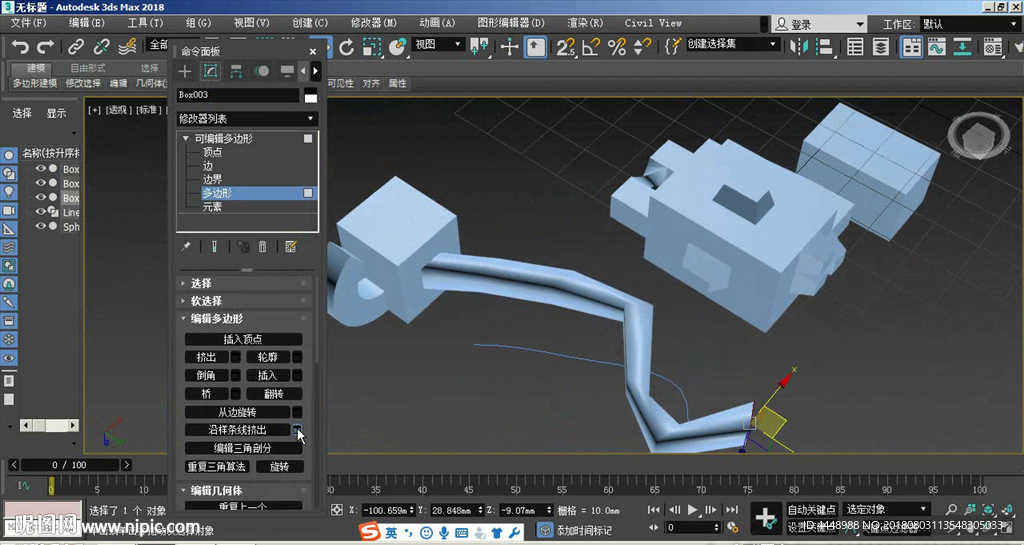Select the Scale tool icon
This screenshot has width=1024, height=545.
[x=372, y=47]
